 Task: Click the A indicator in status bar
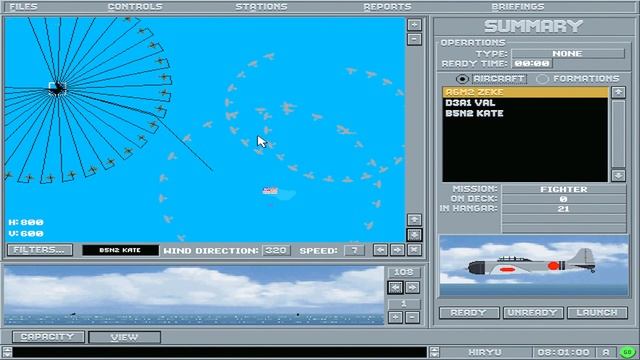(606, 352)
